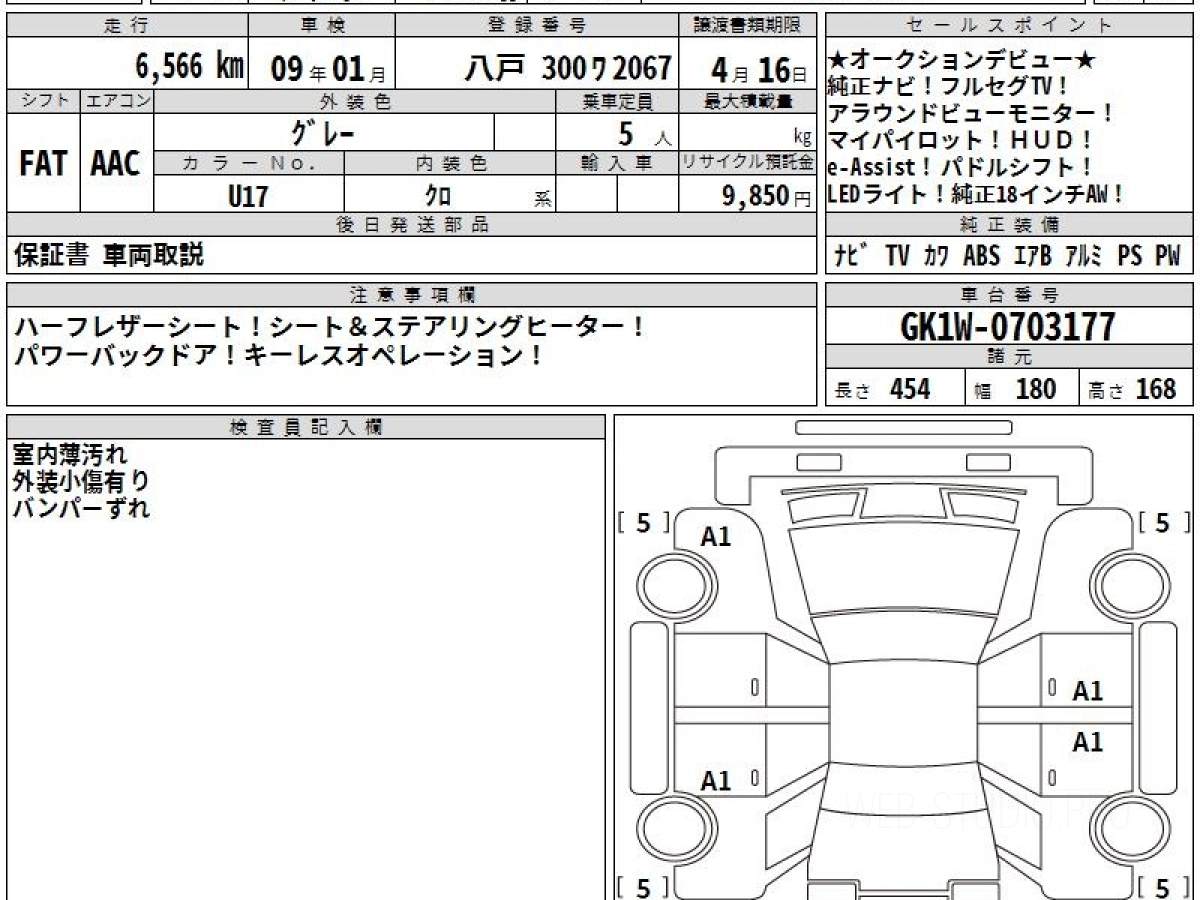The height and width of the screenshot is (900, 1200).
Task: Select the chassis number GK1W-0703177
Action: [1008, 326]
